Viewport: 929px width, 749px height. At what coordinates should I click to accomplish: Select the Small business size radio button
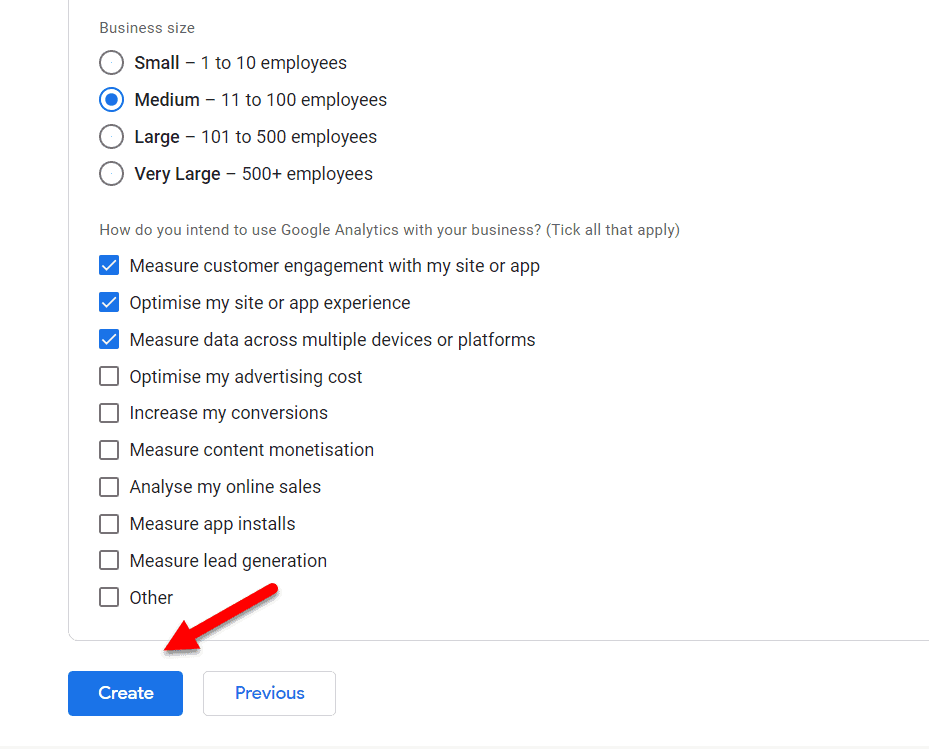(x=111, y=63)
